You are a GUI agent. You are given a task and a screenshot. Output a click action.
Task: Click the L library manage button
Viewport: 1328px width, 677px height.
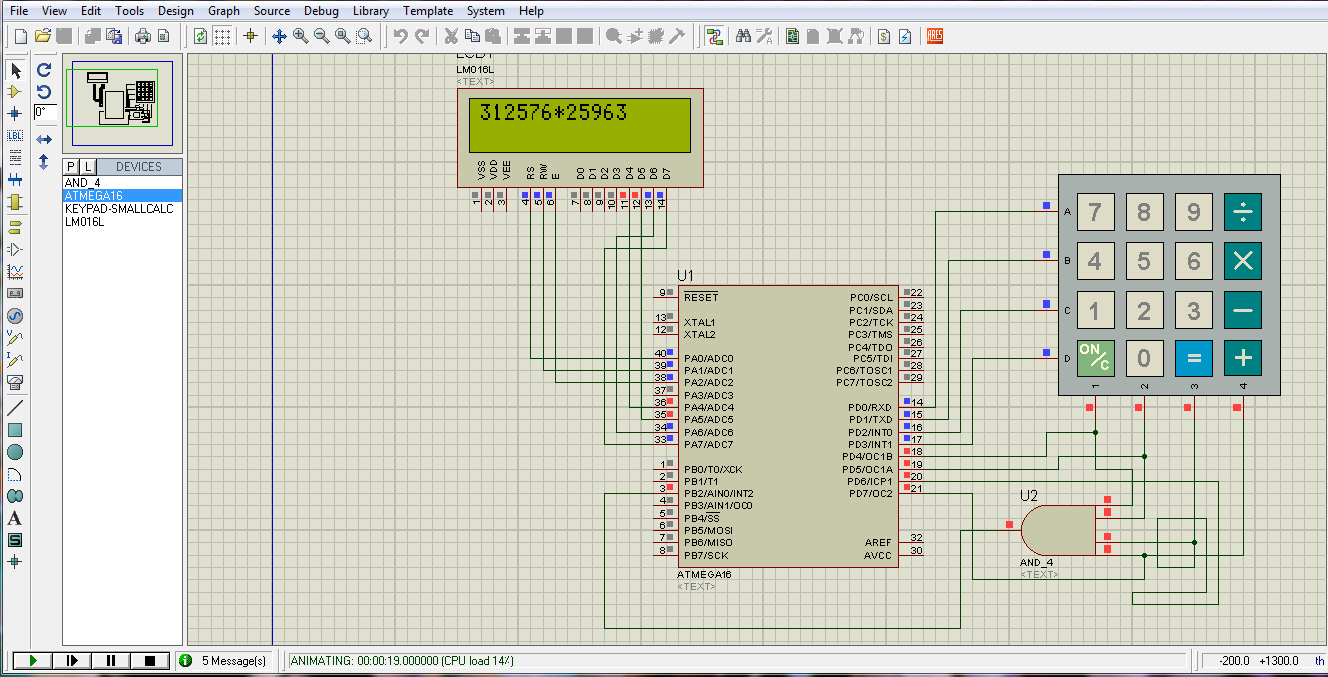click(x=88, y=166)
